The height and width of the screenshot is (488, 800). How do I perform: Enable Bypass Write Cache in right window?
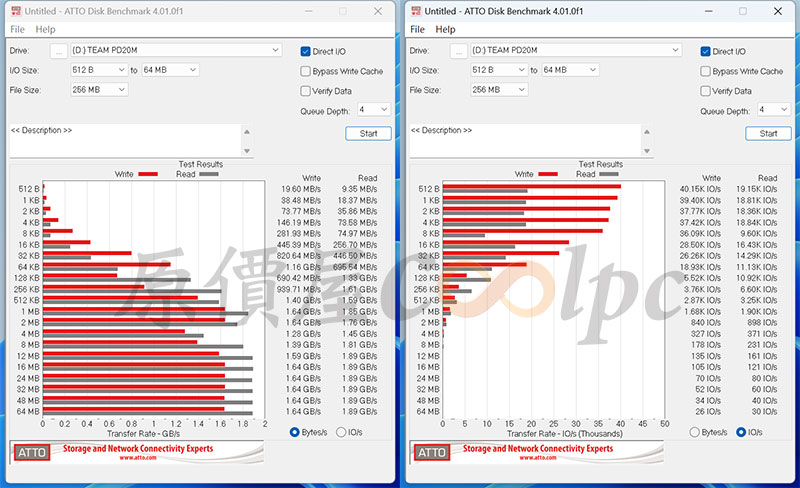tap(705, 71)
